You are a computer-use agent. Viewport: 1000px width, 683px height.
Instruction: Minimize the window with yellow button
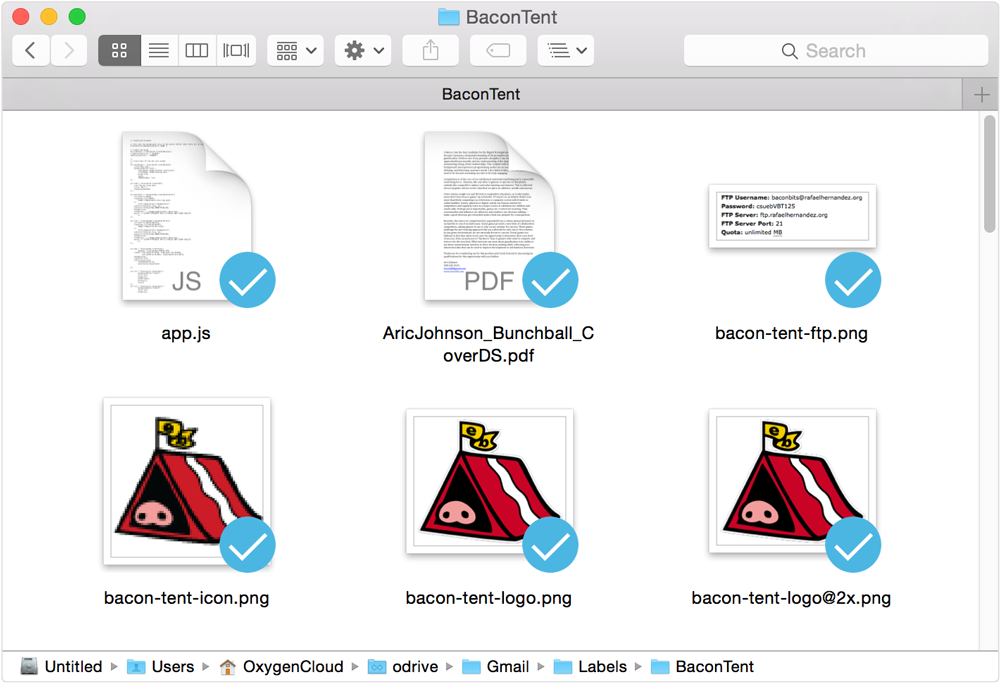coord(49,17)
